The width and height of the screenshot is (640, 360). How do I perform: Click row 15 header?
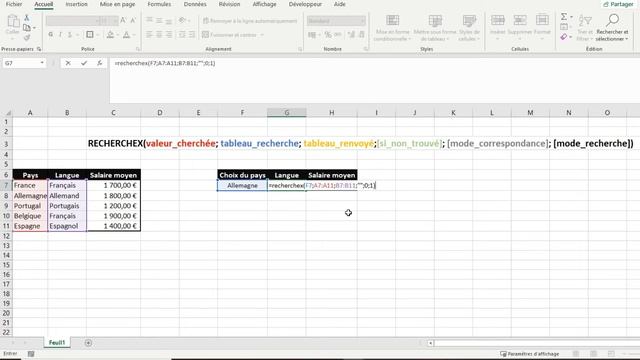(x=6, y=265)
